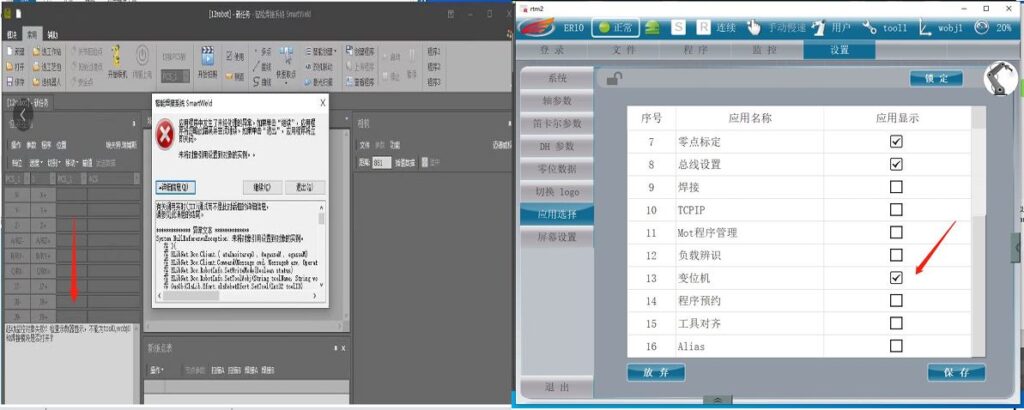Enable the 焊接 application checkbox
Screen dimensions: 1024x410
(x=896, y=187)
